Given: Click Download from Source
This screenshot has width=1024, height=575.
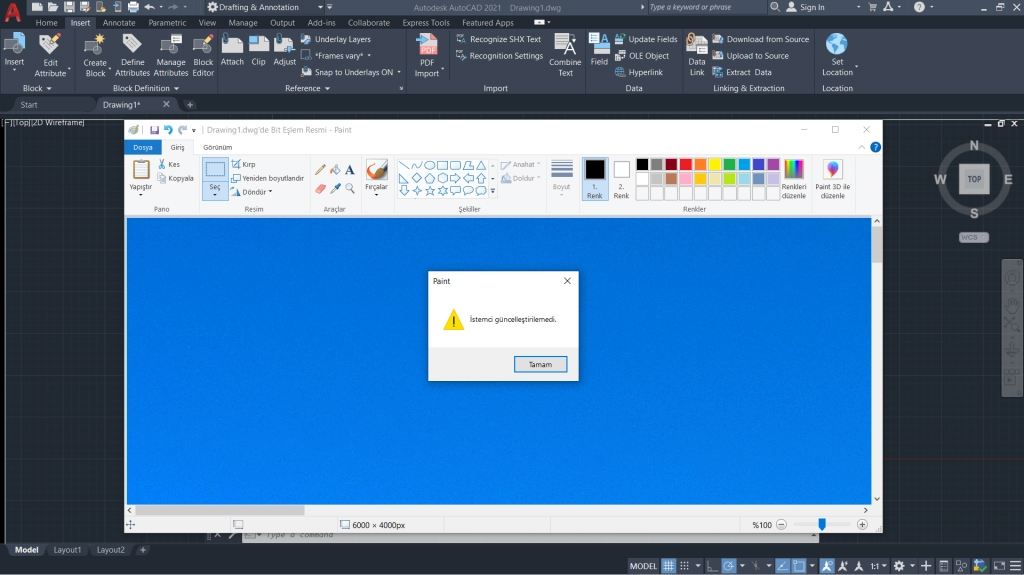Looking at the screenshot, I should pos(761,39).
